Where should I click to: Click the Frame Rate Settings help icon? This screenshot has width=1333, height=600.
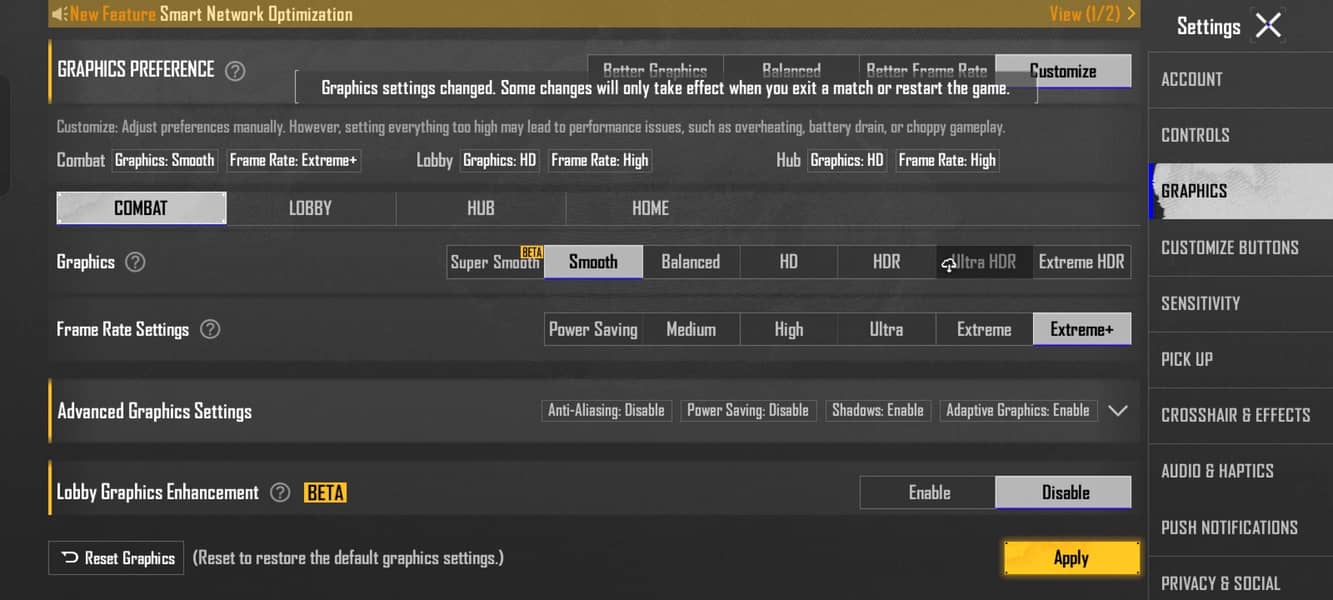click(210, 329)
